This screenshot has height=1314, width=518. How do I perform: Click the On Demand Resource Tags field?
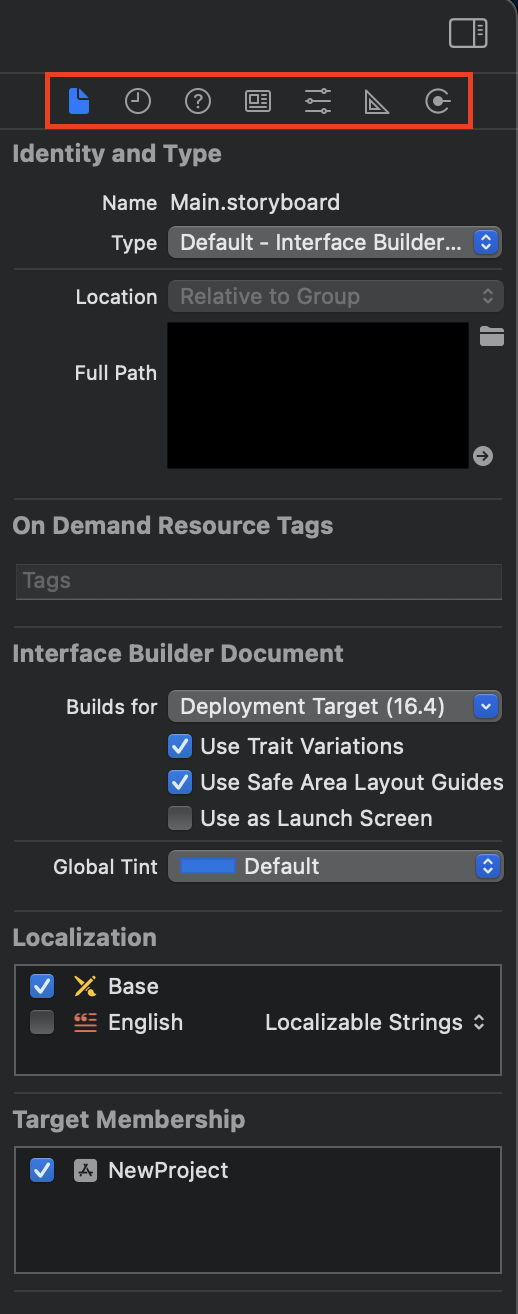pos(259,581)
